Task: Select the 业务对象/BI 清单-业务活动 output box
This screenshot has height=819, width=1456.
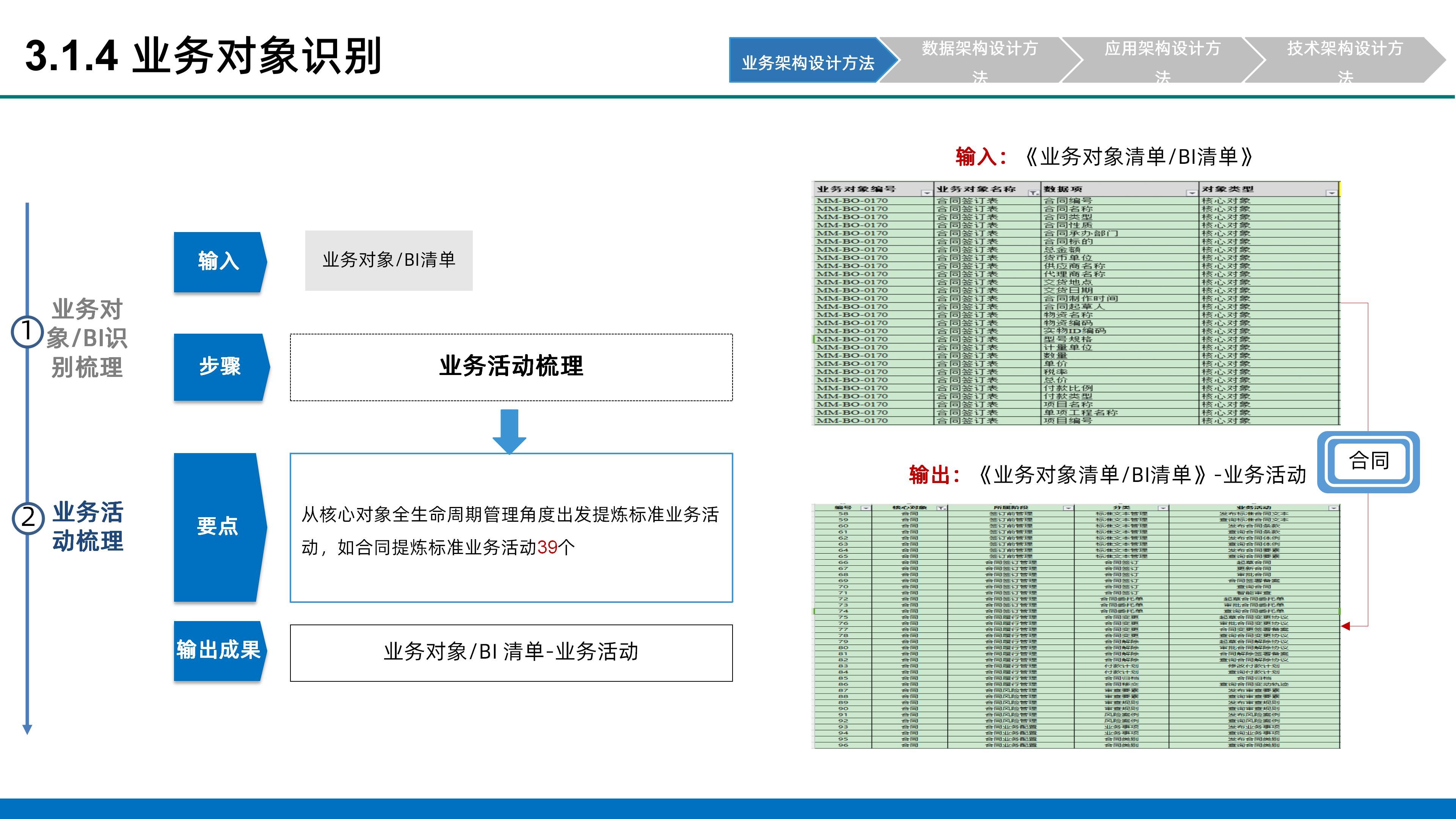Action: coord(511,653)
